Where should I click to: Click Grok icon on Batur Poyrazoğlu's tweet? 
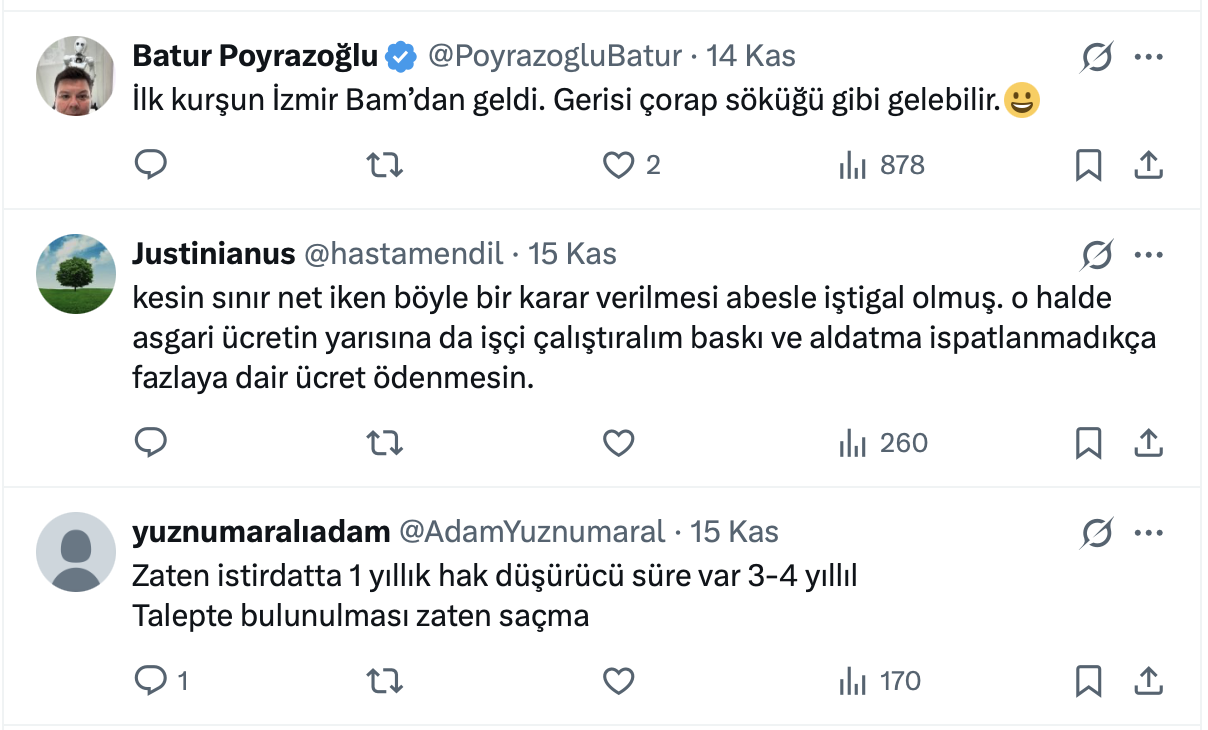tap(1097, 59)
